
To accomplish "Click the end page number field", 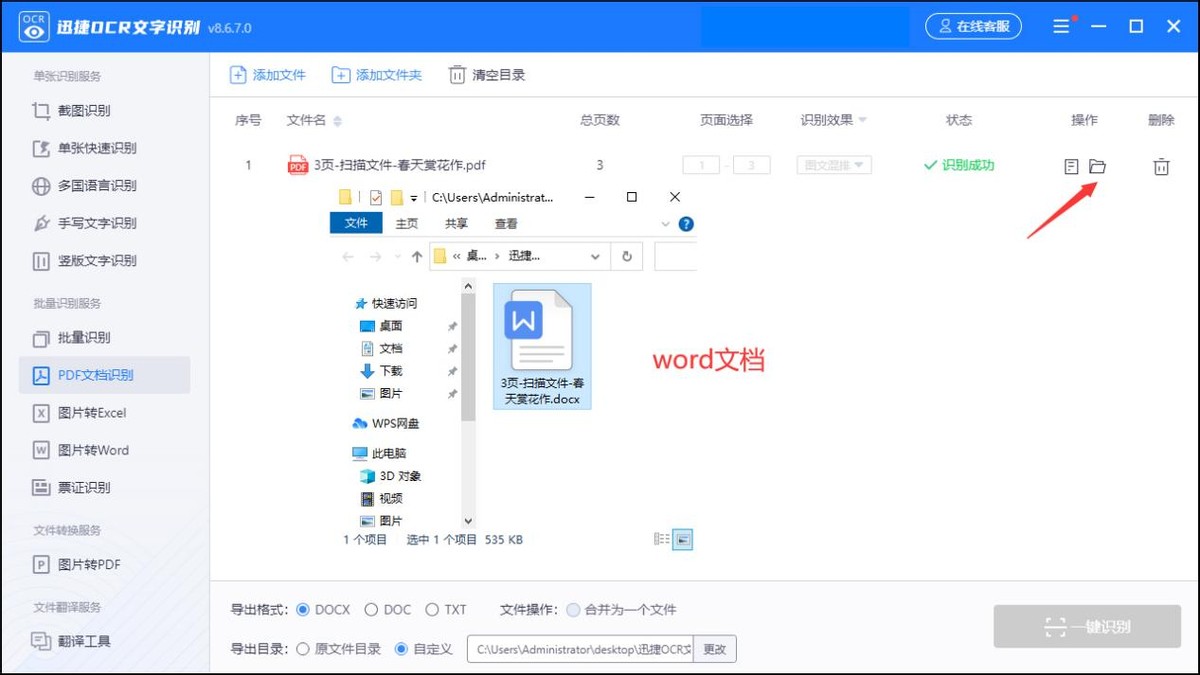I will [x=751, y=165].
